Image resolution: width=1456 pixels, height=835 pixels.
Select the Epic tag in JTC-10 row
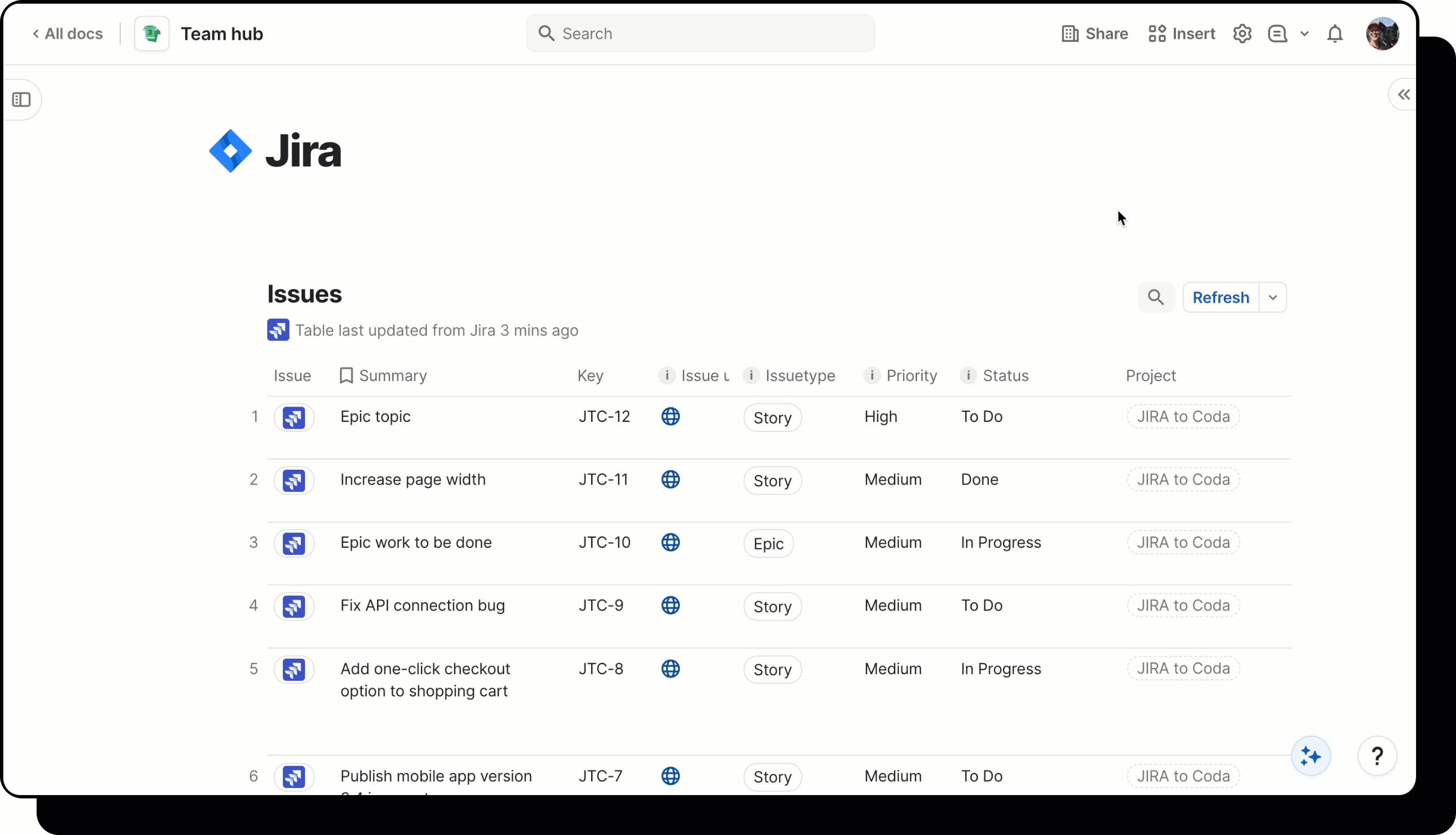(768, 544)
